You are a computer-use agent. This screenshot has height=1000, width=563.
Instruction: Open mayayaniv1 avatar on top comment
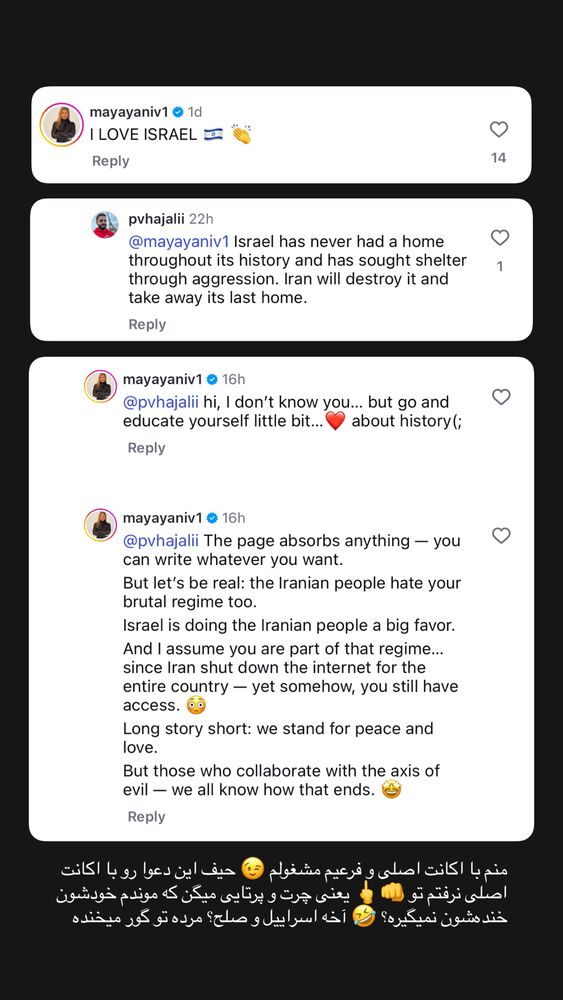point(62,124)
